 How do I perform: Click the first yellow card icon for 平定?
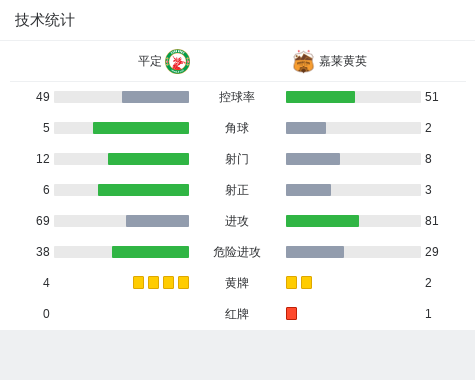pyautogui.click(x=138, y=282)
